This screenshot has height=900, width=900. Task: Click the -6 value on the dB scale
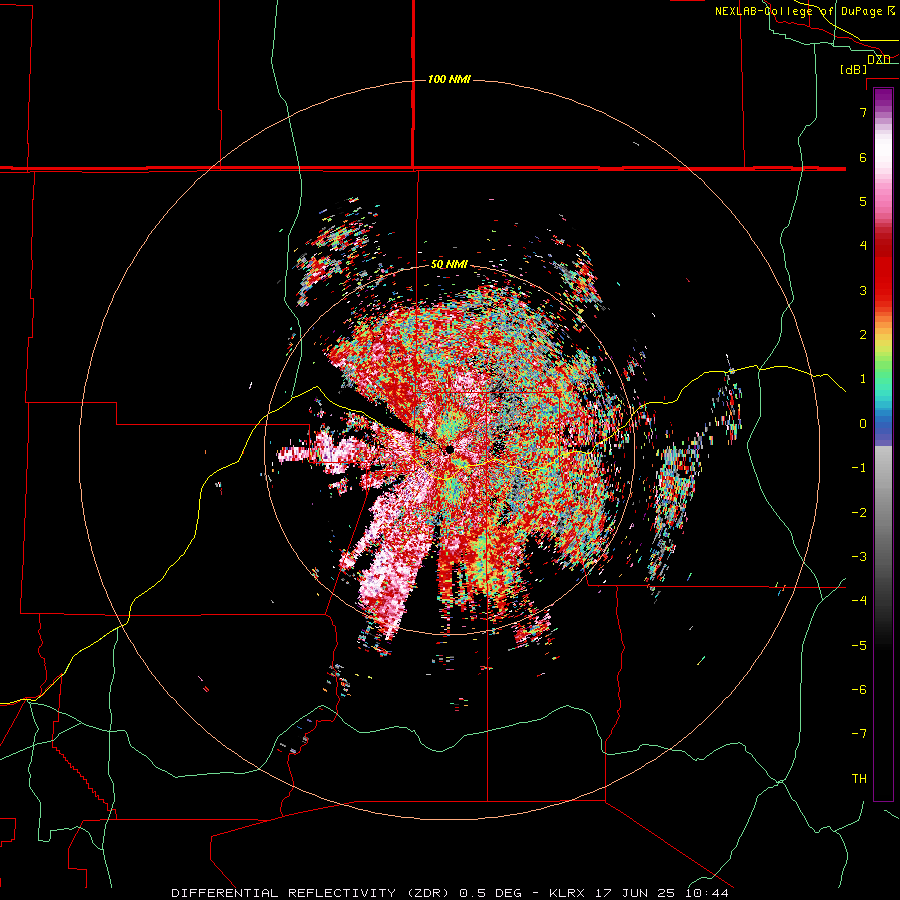(859, 689)
